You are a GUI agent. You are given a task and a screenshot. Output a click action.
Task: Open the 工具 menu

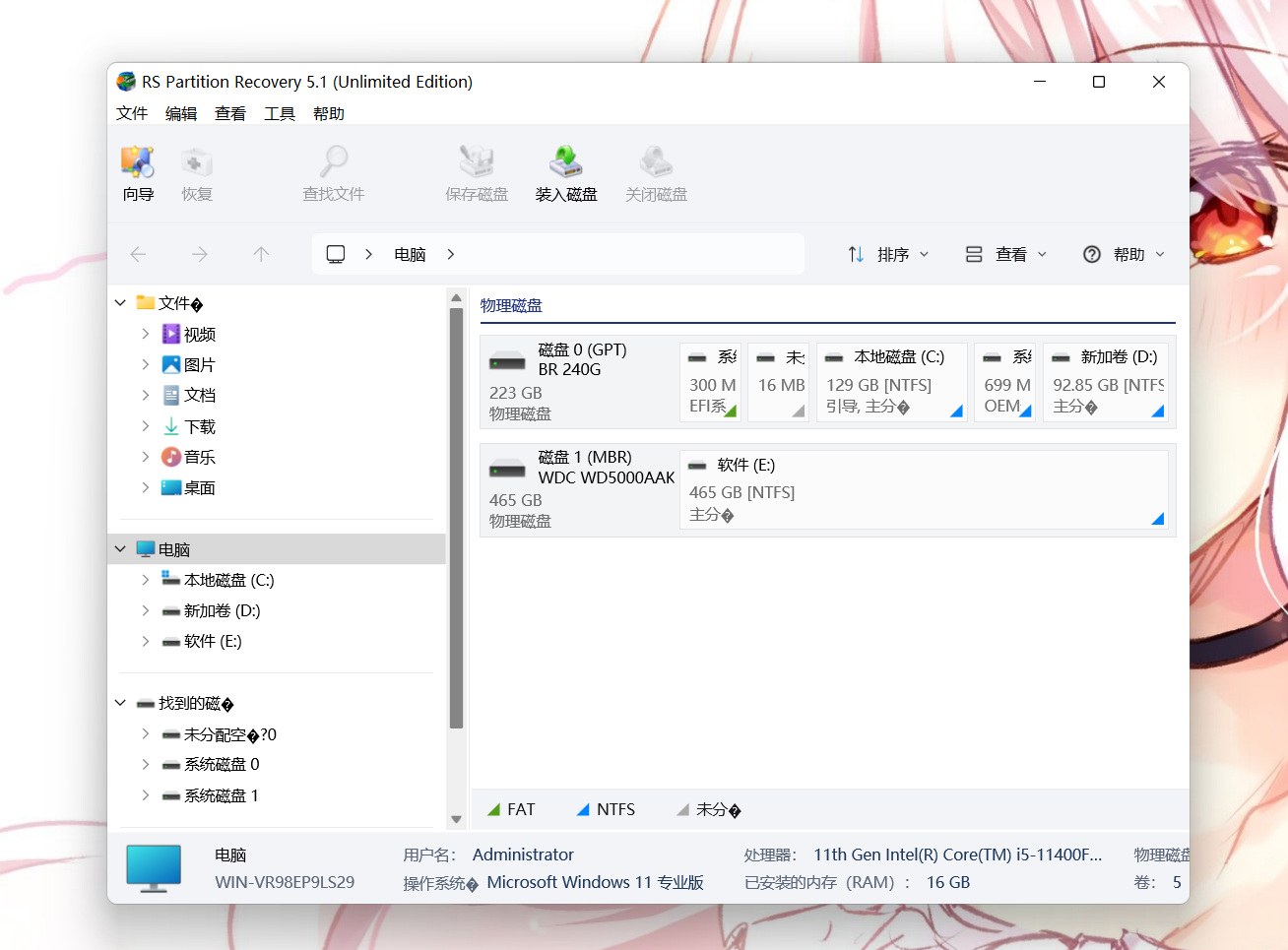pos(280,113)
